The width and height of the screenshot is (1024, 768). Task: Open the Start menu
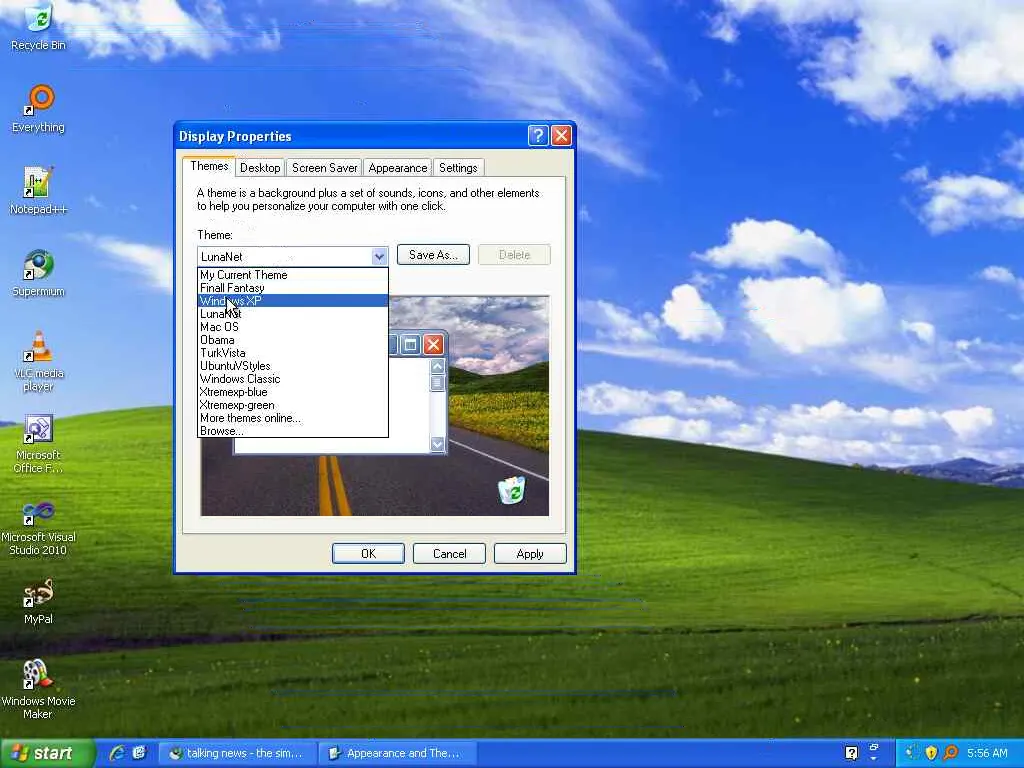46,753
